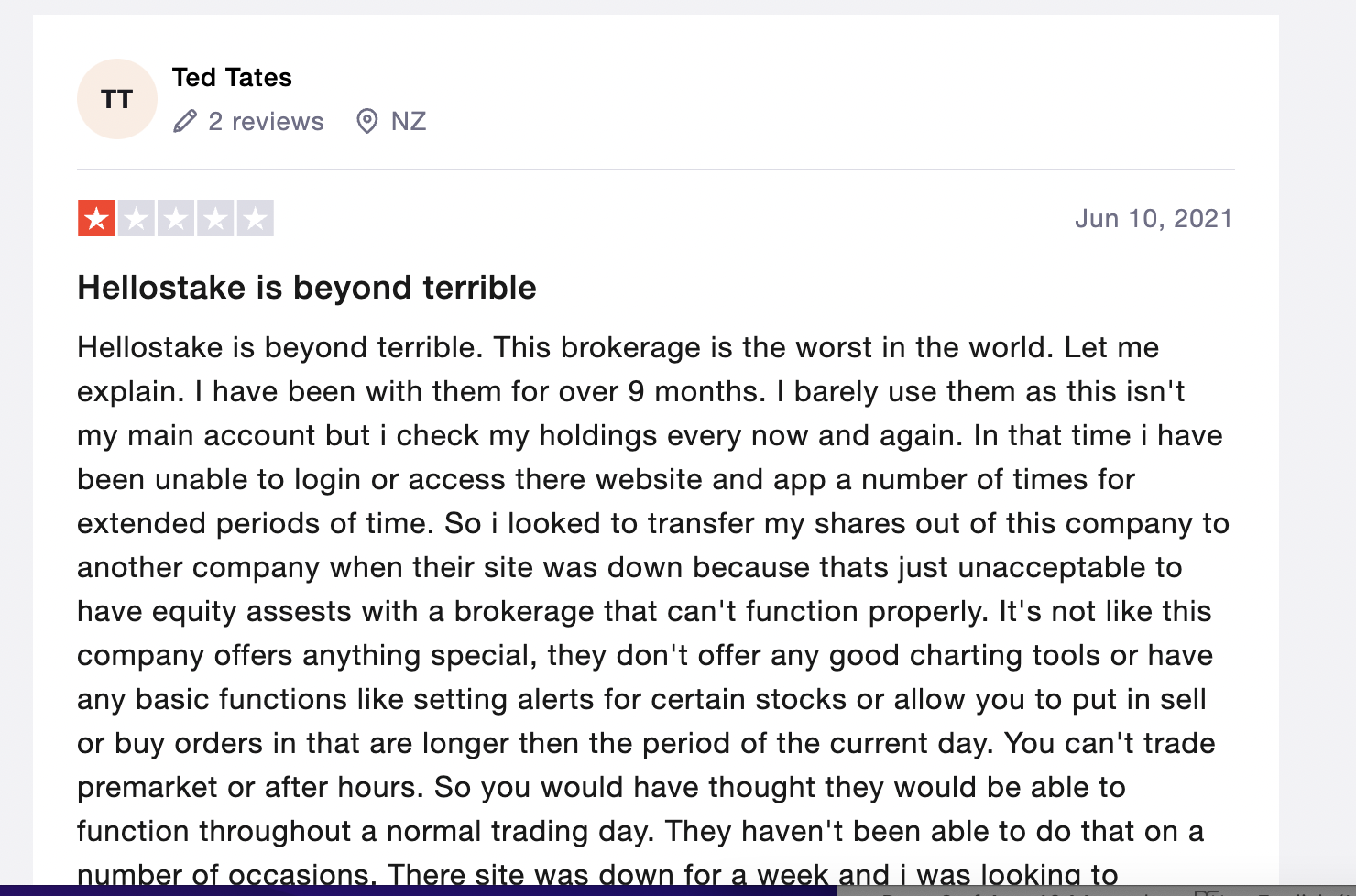This screenshot has width=1356, height=896.
Task: Open the "2 reviews" count
Action: (266, 122)
